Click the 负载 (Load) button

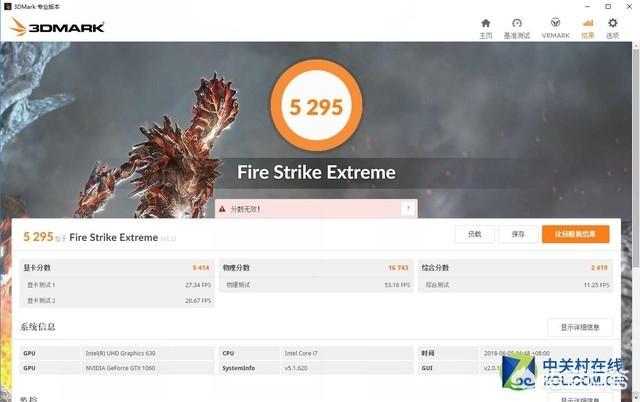tap(475, 234)
